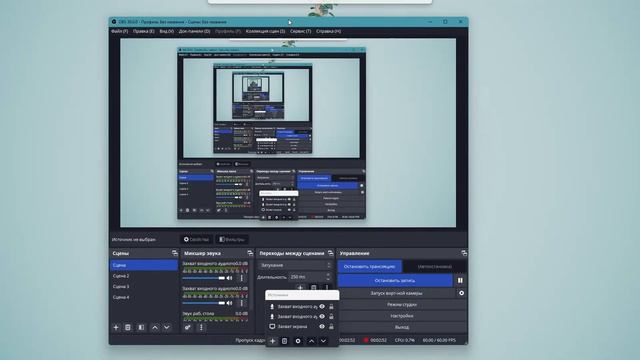Click the Выход button
The image size is (640, 360).
coord(402,327)
